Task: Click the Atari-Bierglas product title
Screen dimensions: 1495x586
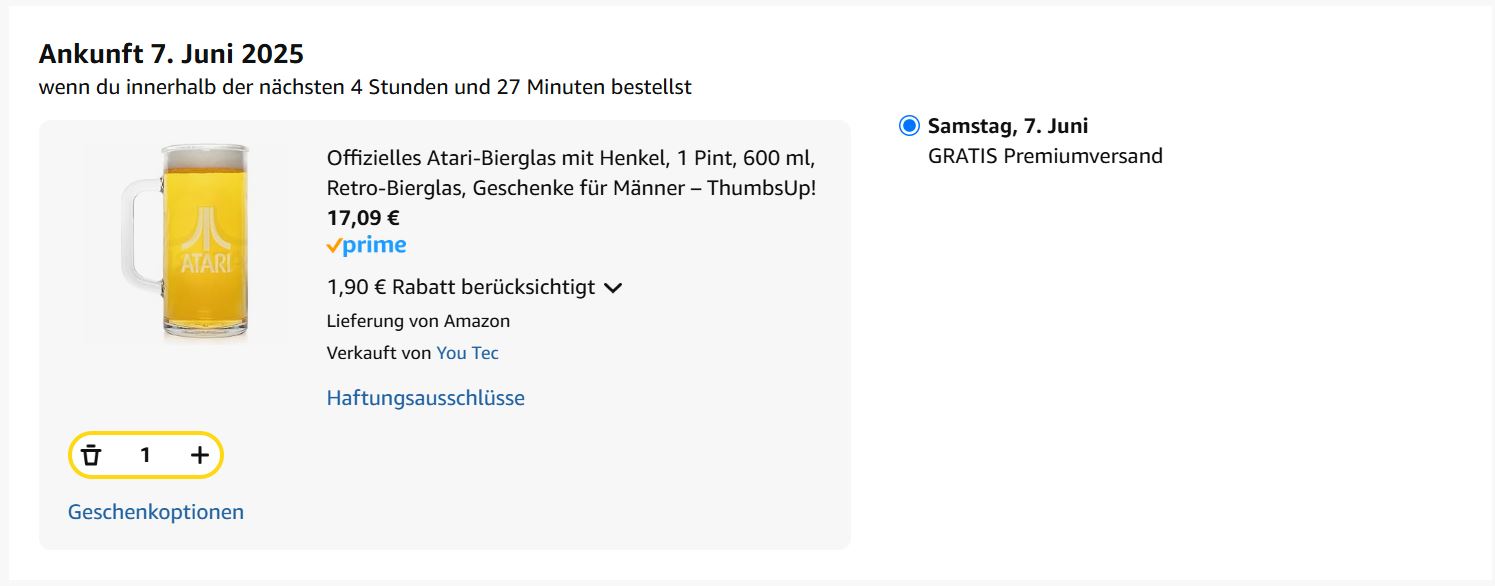Action: (x=571, y=173)
